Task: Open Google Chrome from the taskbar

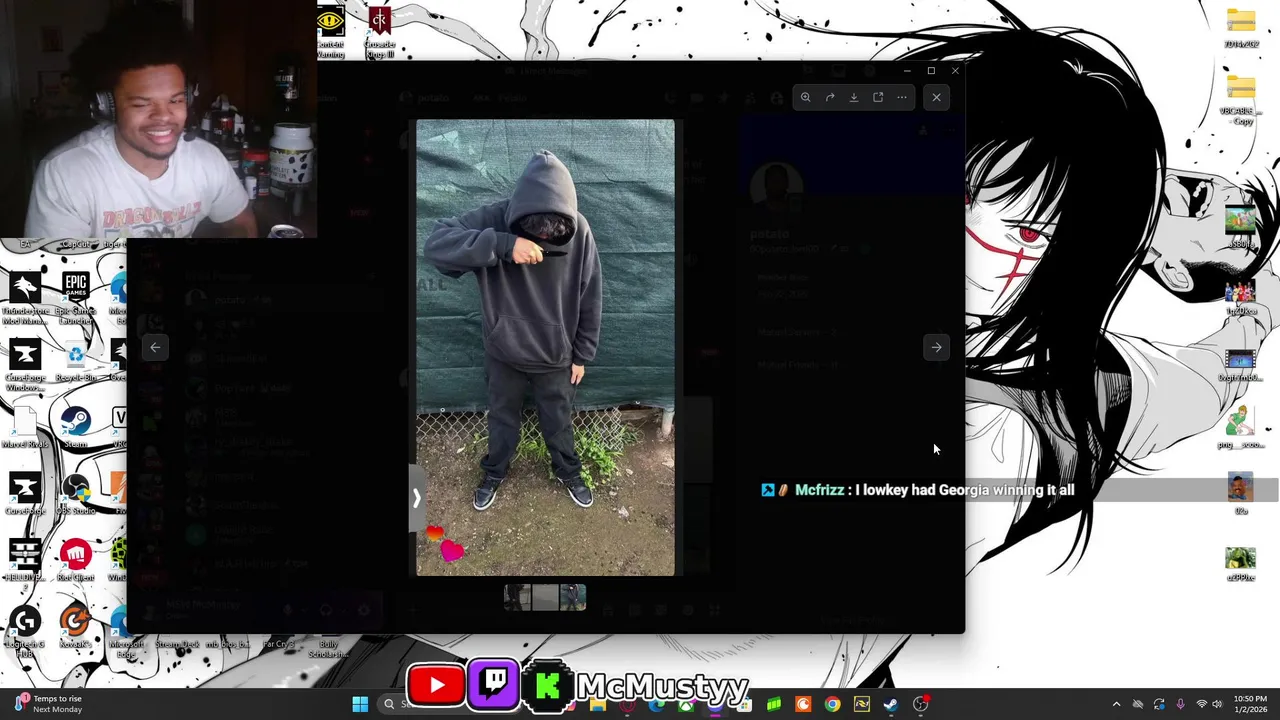Action: click(832, 704)
